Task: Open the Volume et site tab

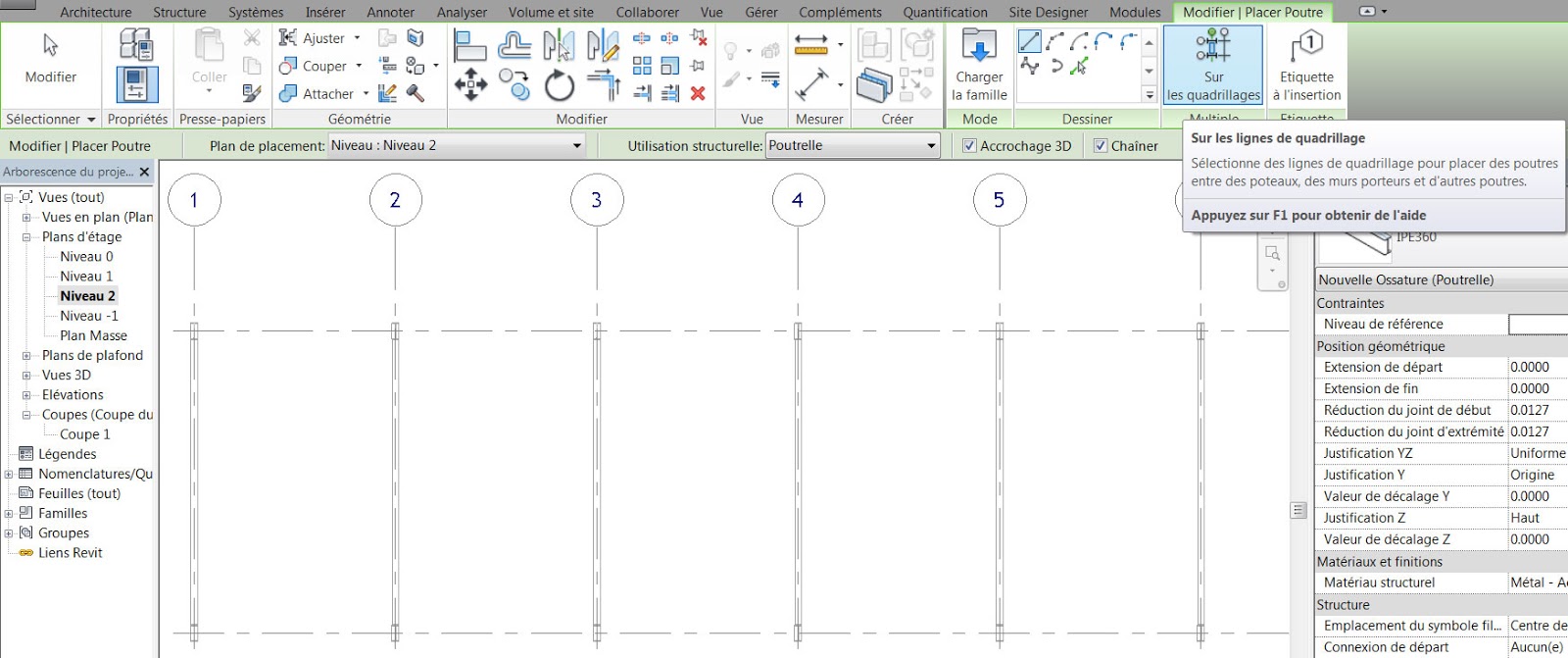Action: pyautogui.click(x=551, y=12)
